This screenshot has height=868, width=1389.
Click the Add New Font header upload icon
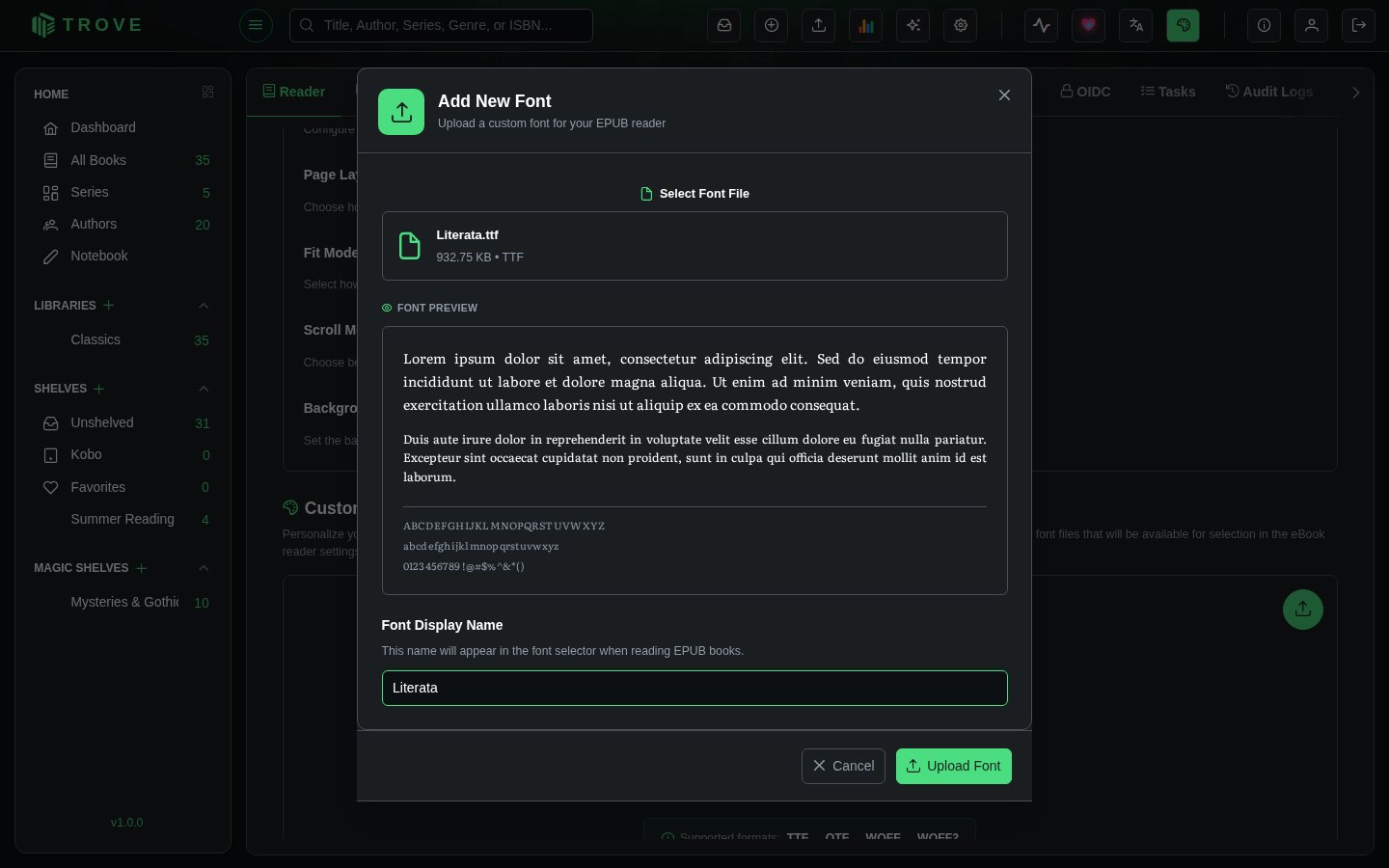401,112
